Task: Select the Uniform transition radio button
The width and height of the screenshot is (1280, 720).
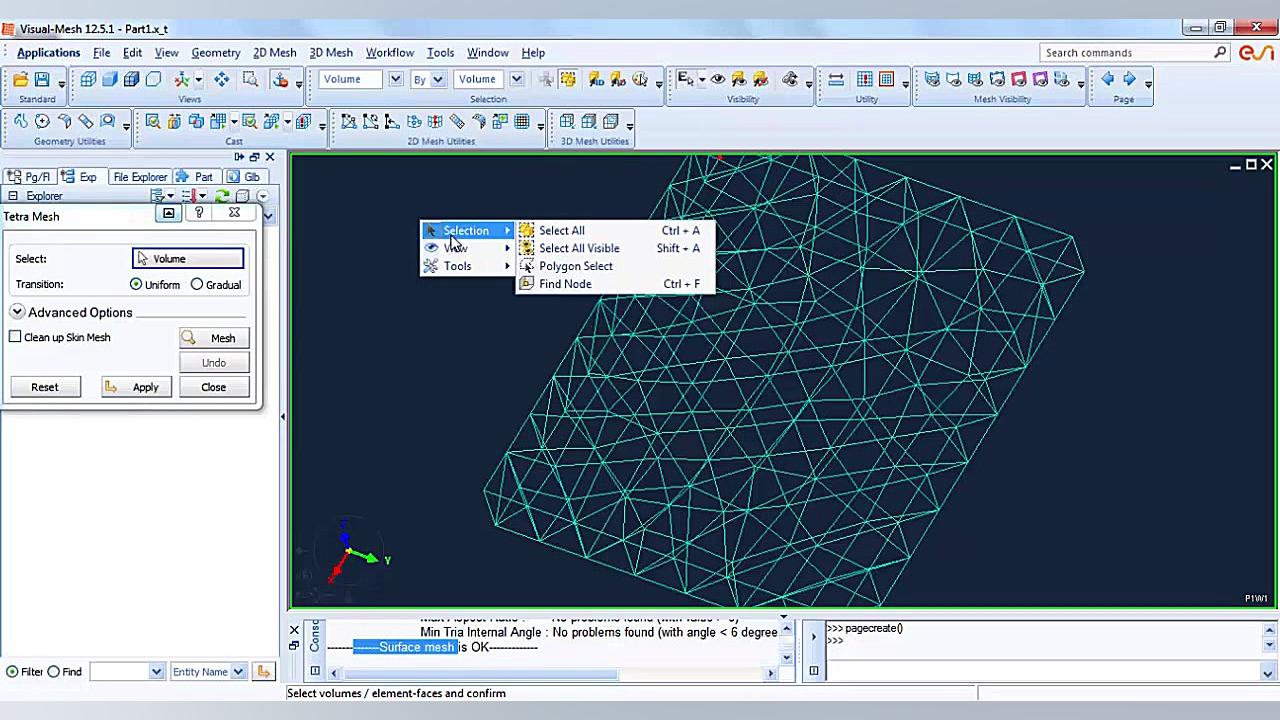Action: point(136,285)
